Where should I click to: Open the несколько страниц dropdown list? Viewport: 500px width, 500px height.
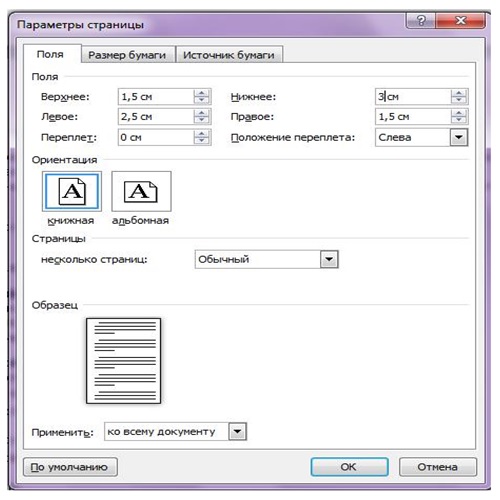(329, 259)
